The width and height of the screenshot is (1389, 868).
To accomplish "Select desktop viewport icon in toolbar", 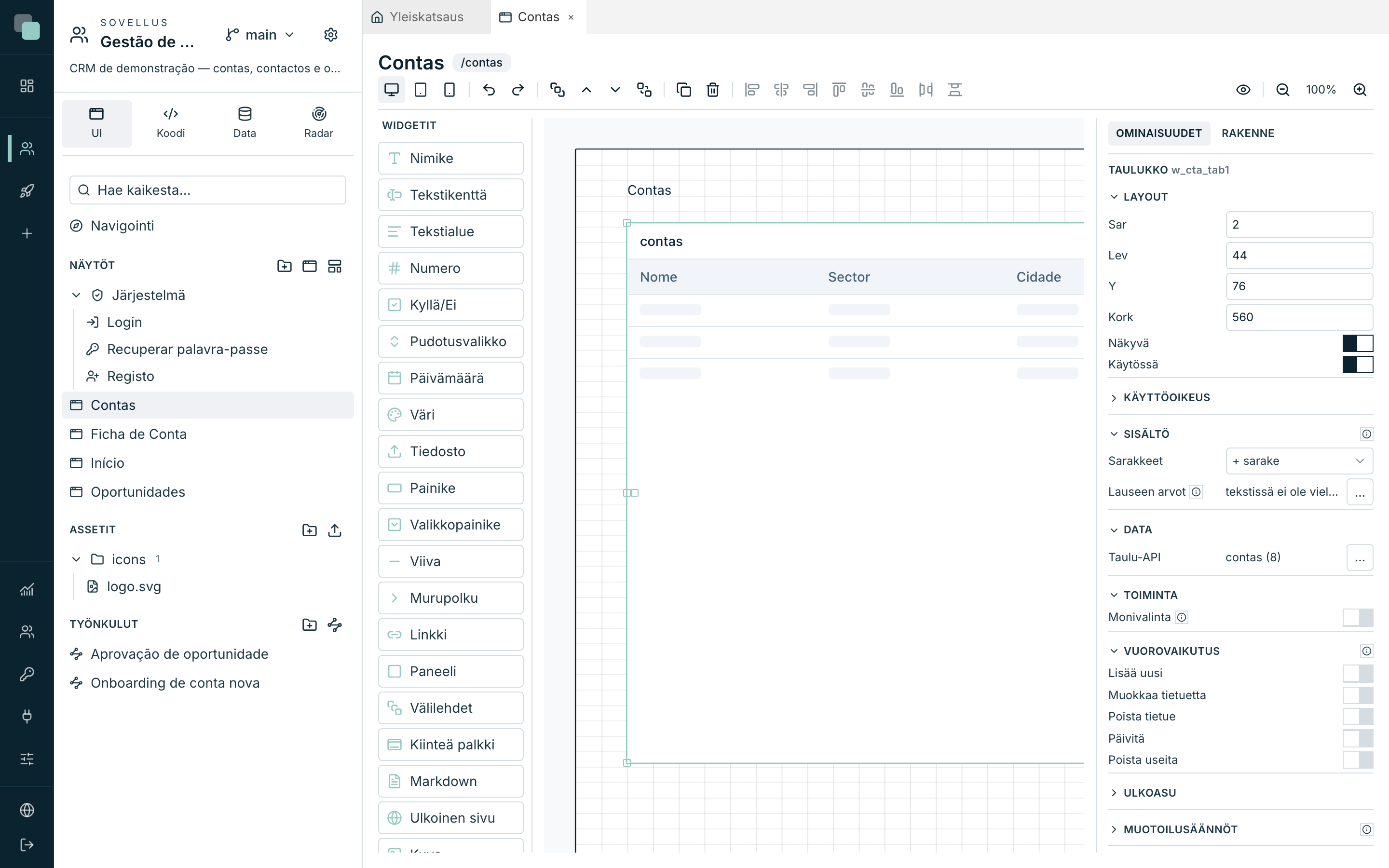I will click(x=392, y=90).
